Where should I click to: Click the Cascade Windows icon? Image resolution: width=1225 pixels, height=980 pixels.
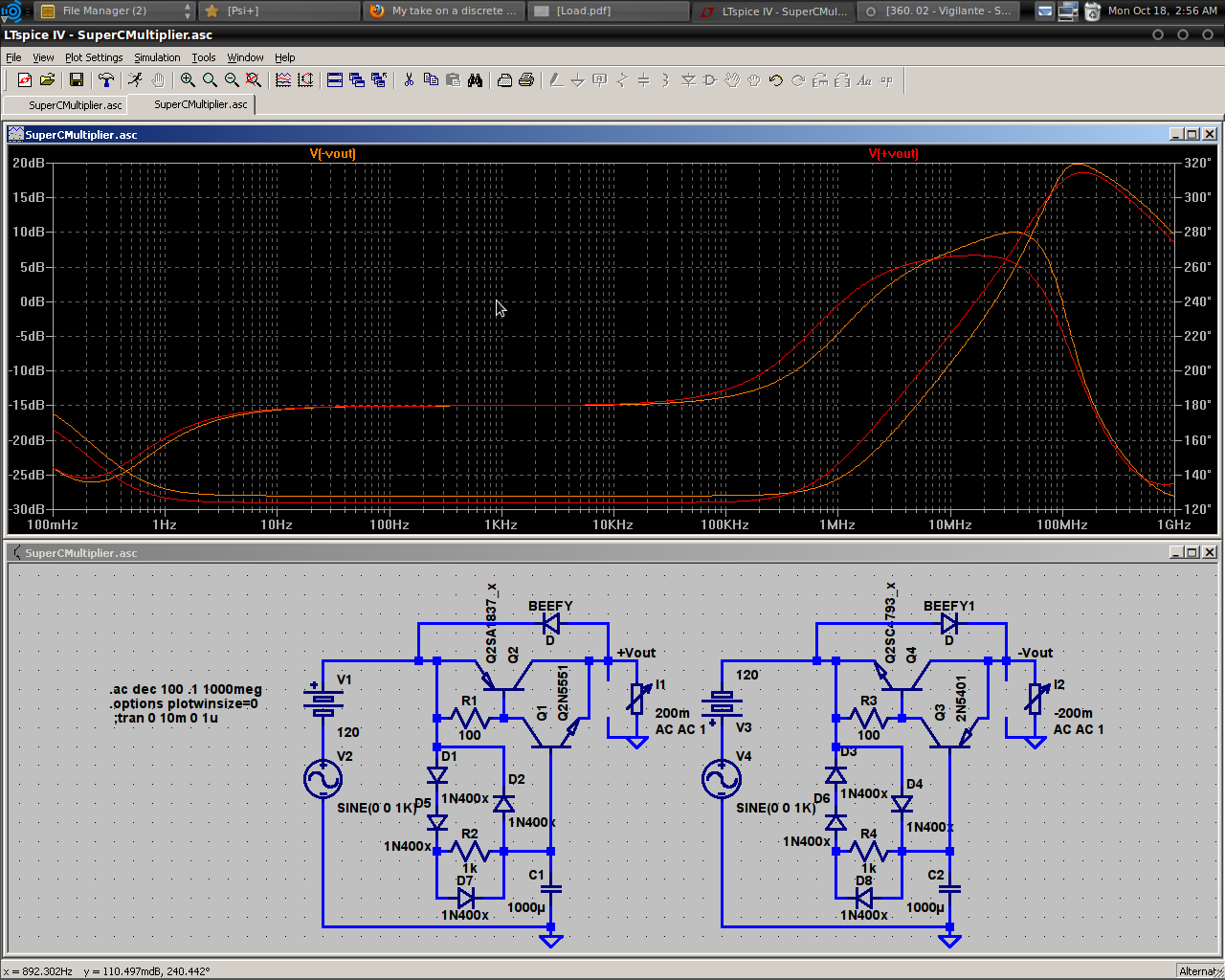pos(357,80)
